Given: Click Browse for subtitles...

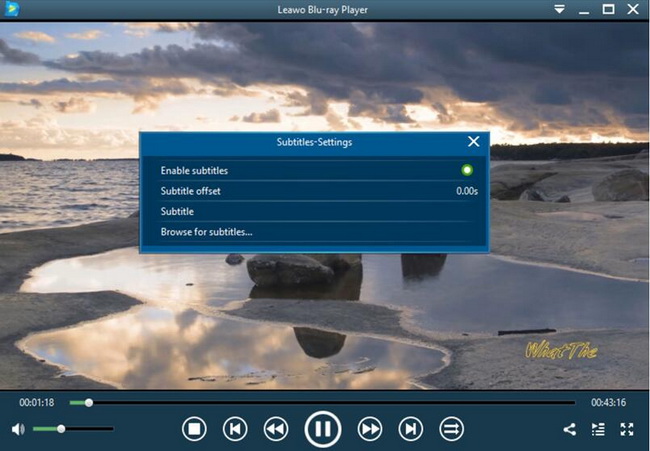Looking at the screenshot, I should (207, 232).
